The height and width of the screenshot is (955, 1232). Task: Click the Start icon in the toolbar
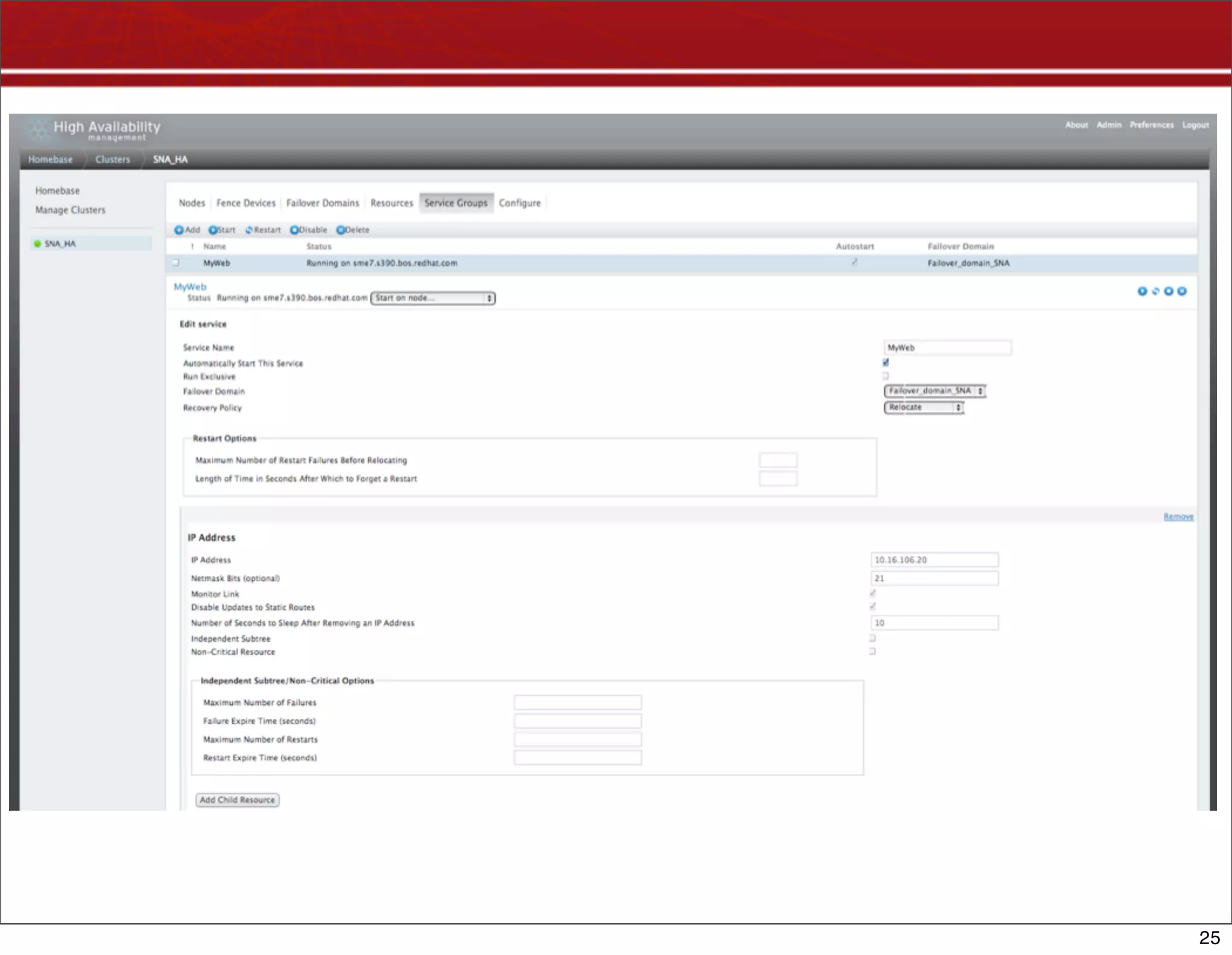click(213, 230)
